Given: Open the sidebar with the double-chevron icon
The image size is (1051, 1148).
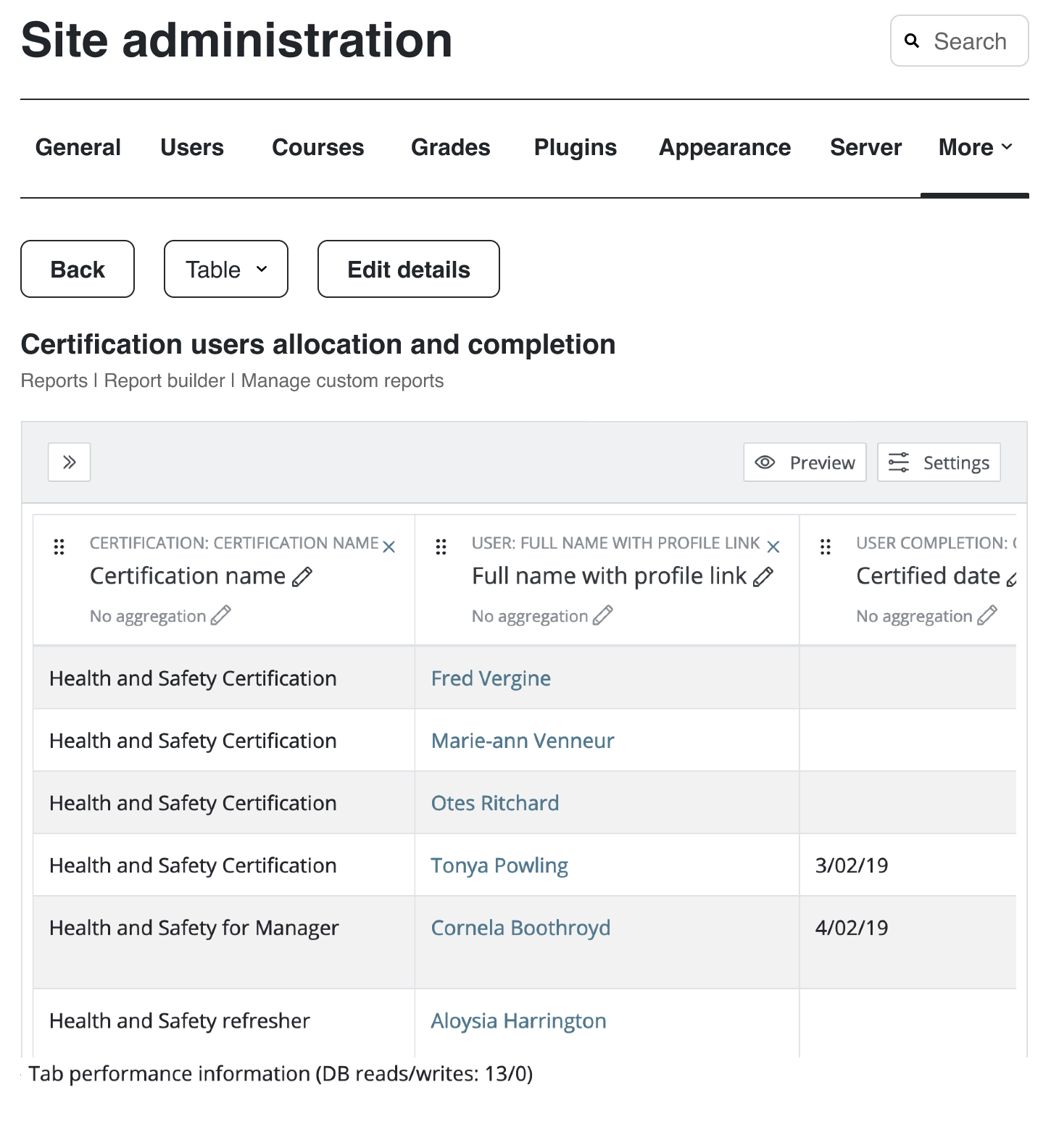Looking at the screenshot, I should (x=69, y=462).
